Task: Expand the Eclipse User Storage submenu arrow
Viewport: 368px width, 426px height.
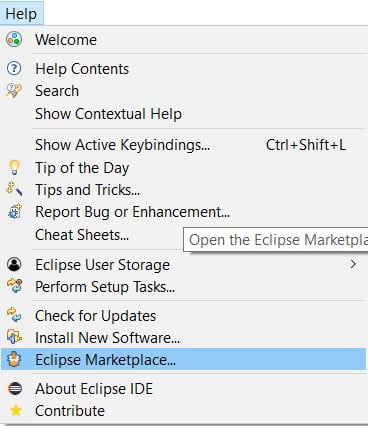Action: 353,265
